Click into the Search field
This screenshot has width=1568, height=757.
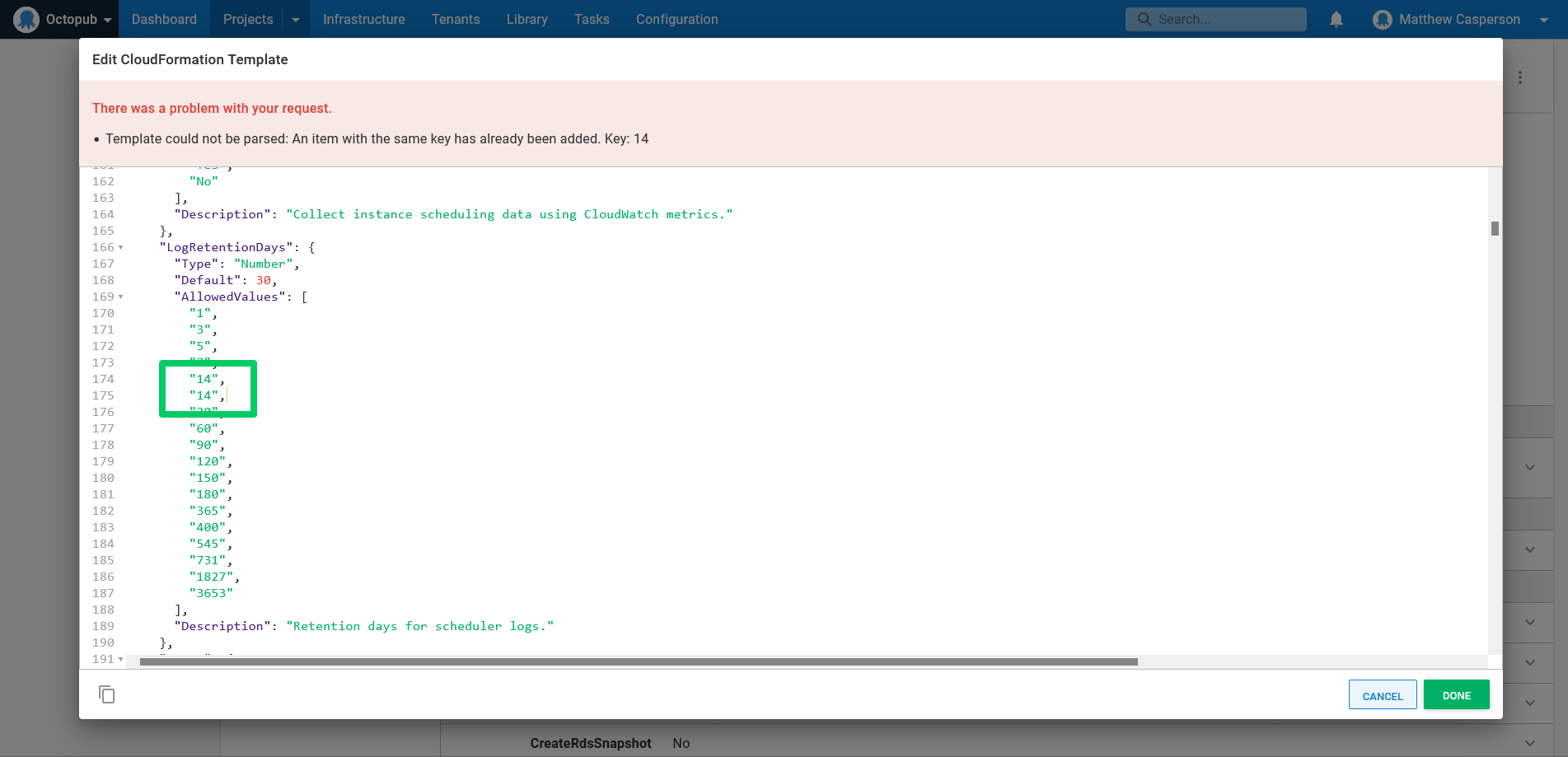click(x=1211, y=19)
